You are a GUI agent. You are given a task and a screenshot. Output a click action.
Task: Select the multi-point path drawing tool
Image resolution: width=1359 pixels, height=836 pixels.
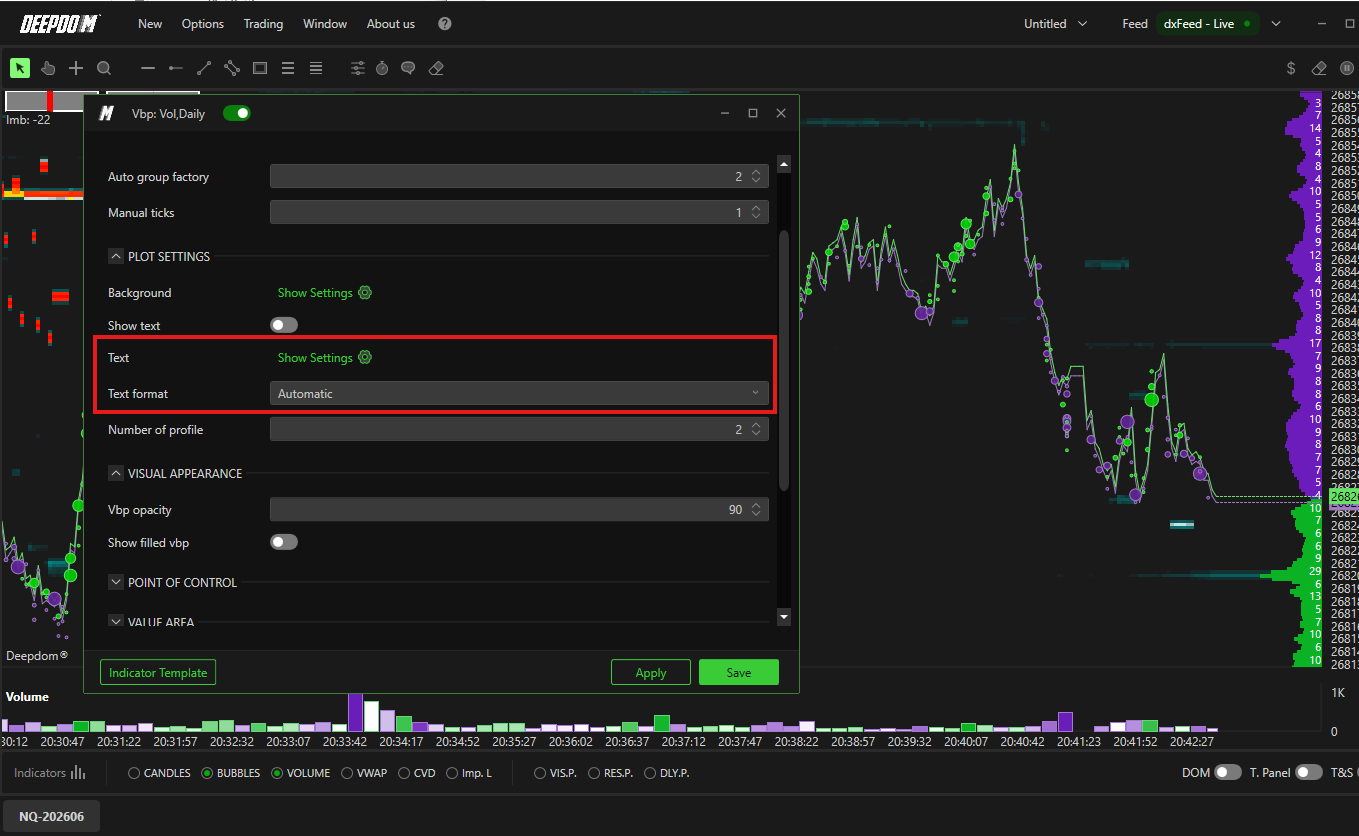coord(232,68)
